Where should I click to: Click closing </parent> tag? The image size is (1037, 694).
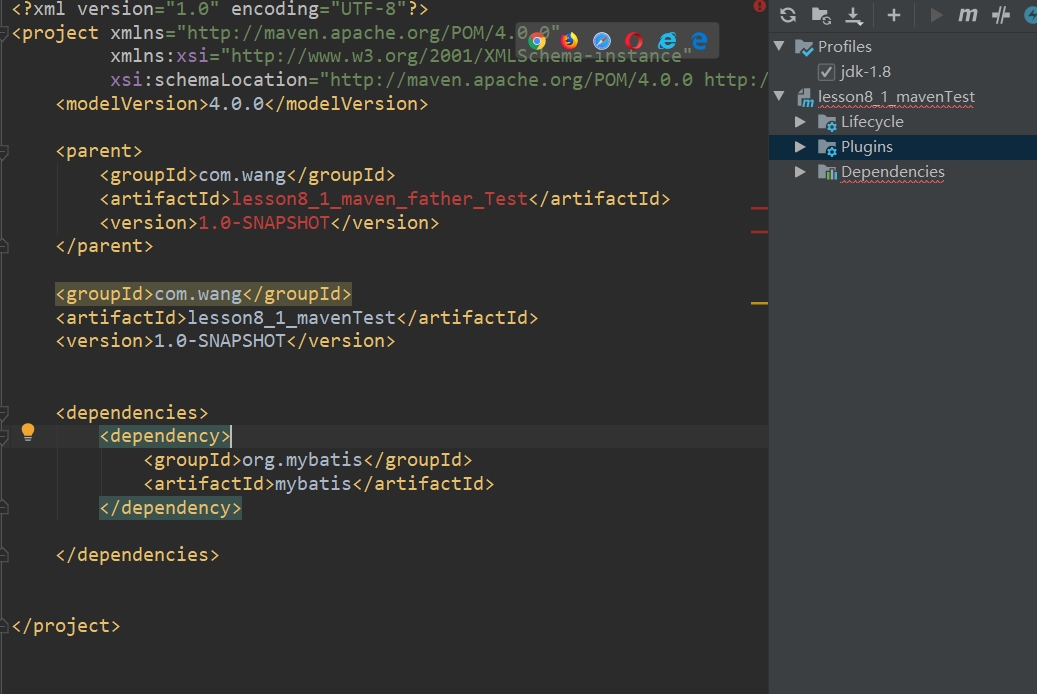click(x=104, y=246)
